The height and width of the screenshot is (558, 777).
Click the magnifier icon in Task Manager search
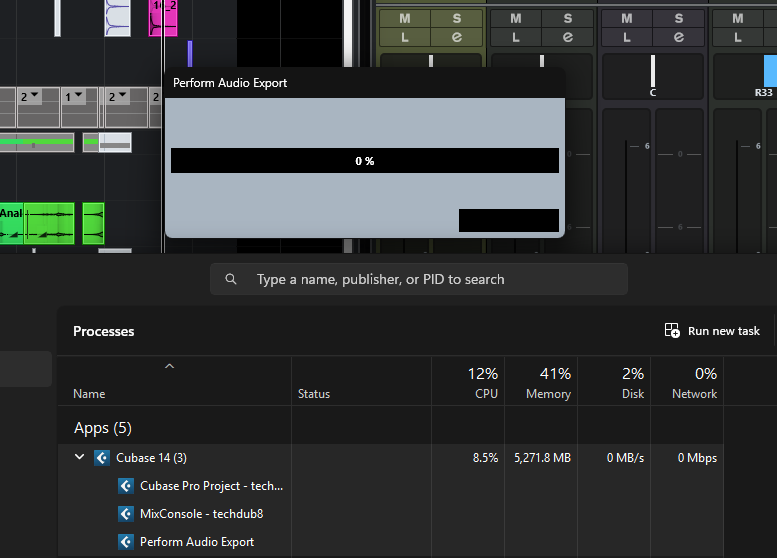click(x=231, y=279)
